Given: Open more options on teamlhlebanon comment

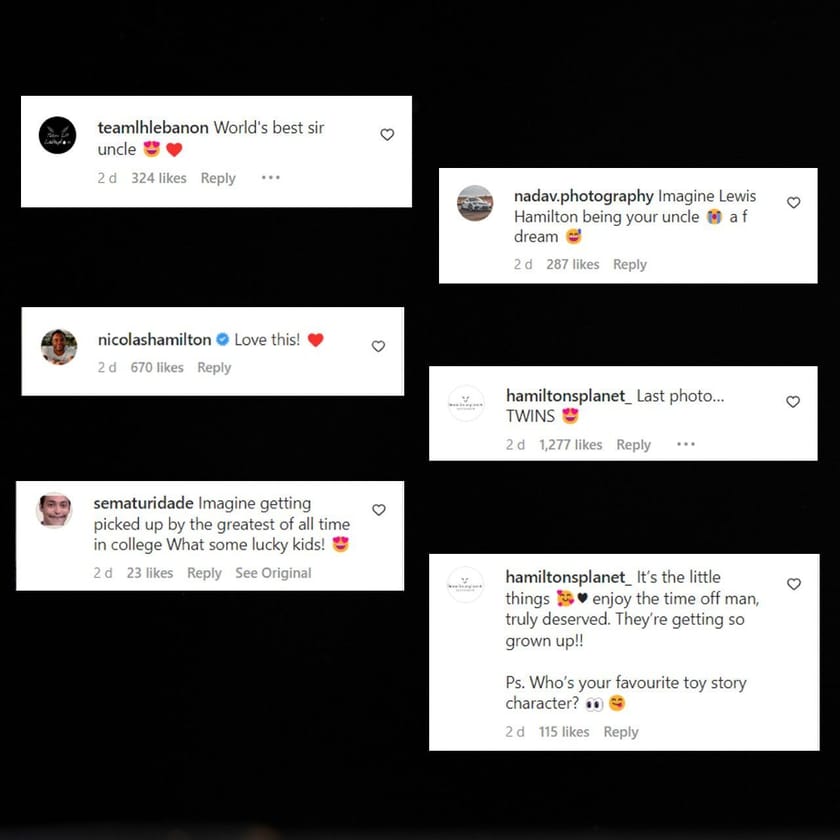Looking at the screenshot, I should click(271, 177).
